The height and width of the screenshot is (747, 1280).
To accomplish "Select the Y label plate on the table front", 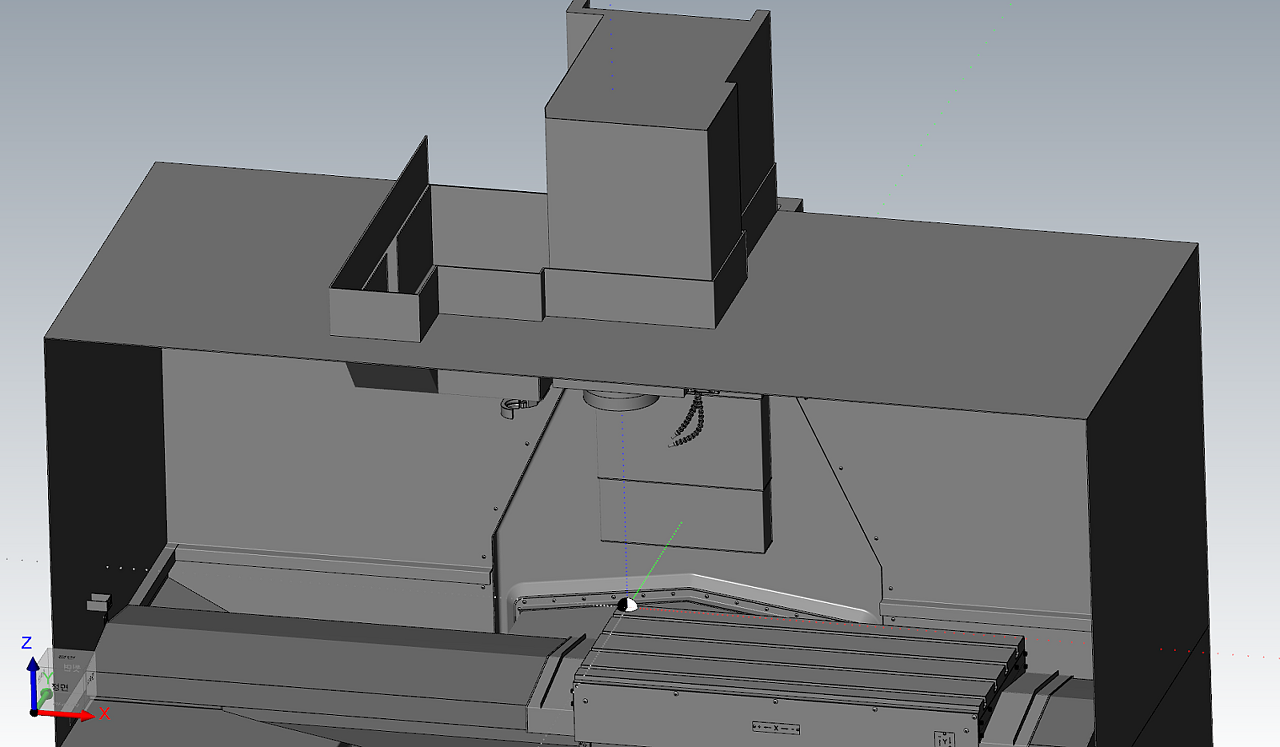I will point(944,740).
